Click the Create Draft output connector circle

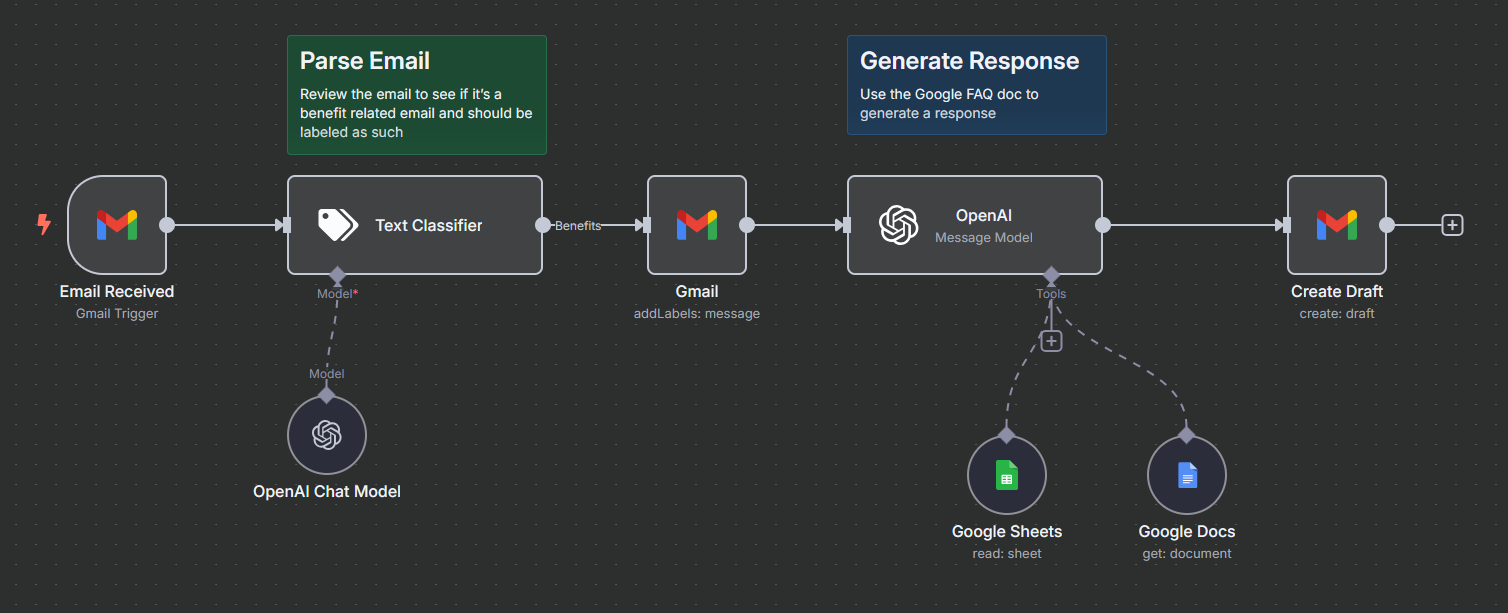pyautogui.click(x=1387, y=225)
